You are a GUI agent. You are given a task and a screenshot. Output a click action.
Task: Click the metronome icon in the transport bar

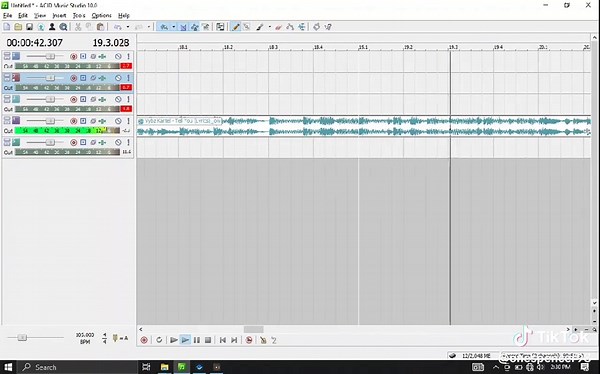[263, 340]
